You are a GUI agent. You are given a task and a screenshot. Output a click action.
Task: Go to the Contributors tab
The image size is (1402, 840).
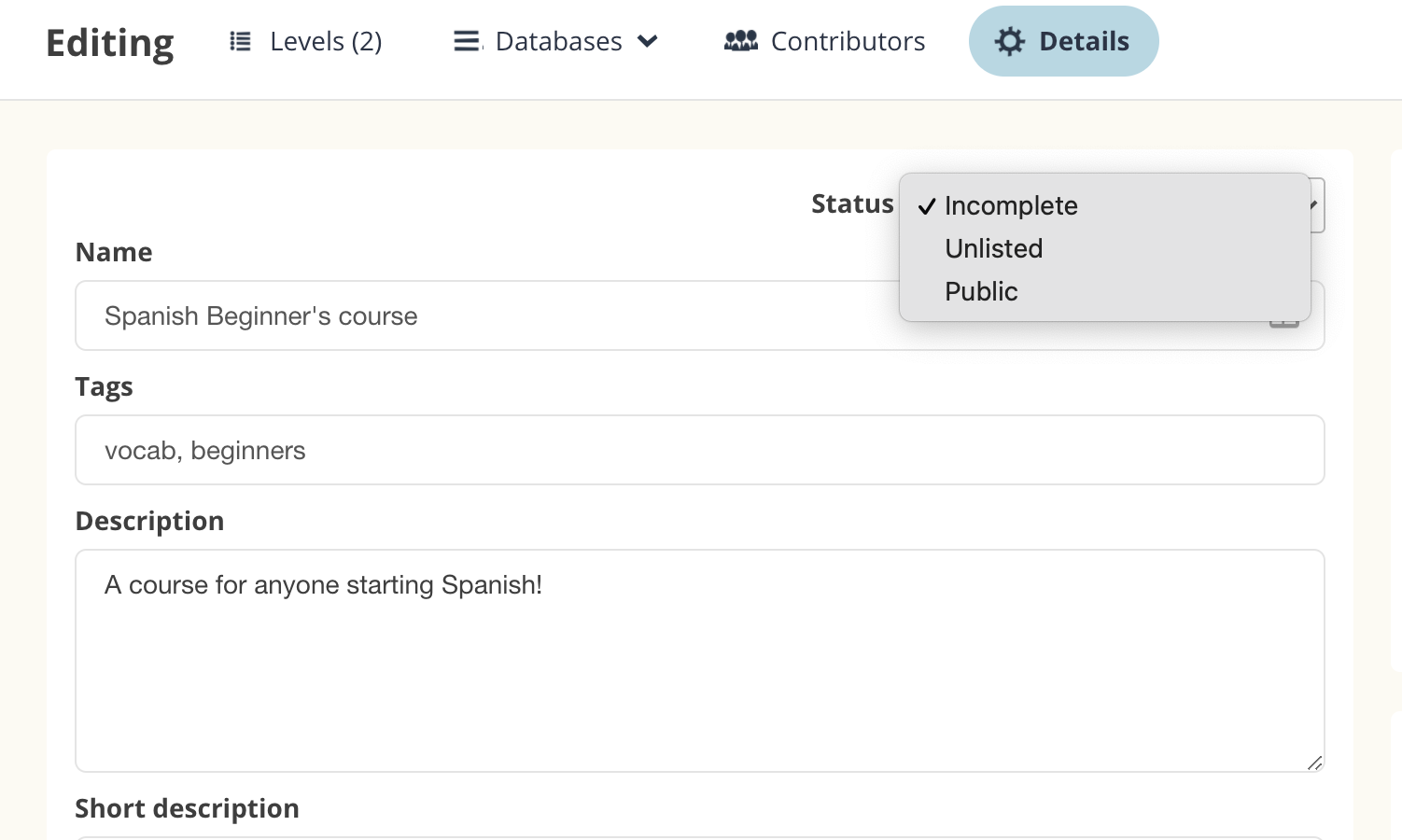(x=847, y=42)
